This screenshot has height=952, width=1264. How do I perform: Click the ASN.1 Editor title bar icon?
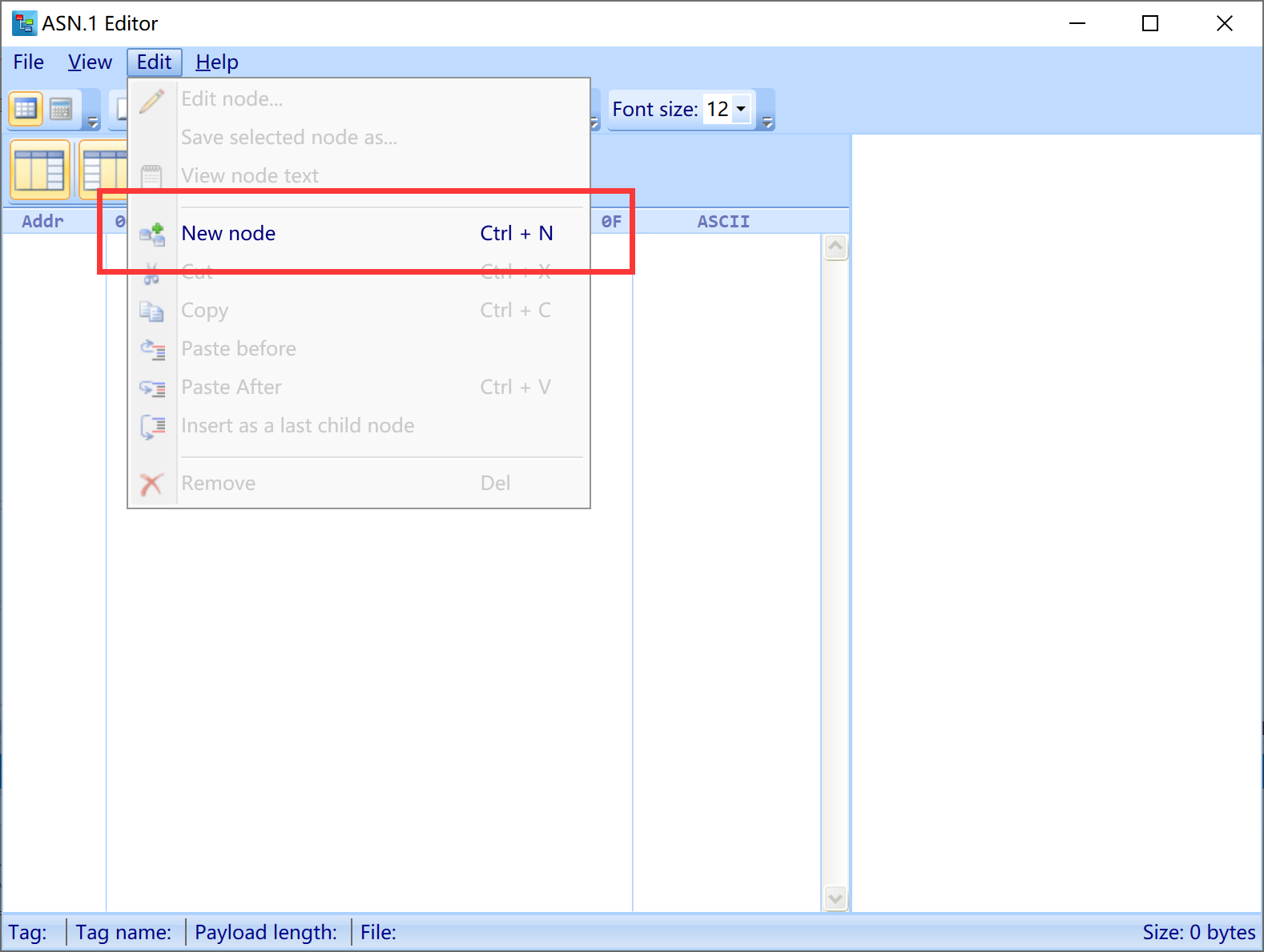24,23
